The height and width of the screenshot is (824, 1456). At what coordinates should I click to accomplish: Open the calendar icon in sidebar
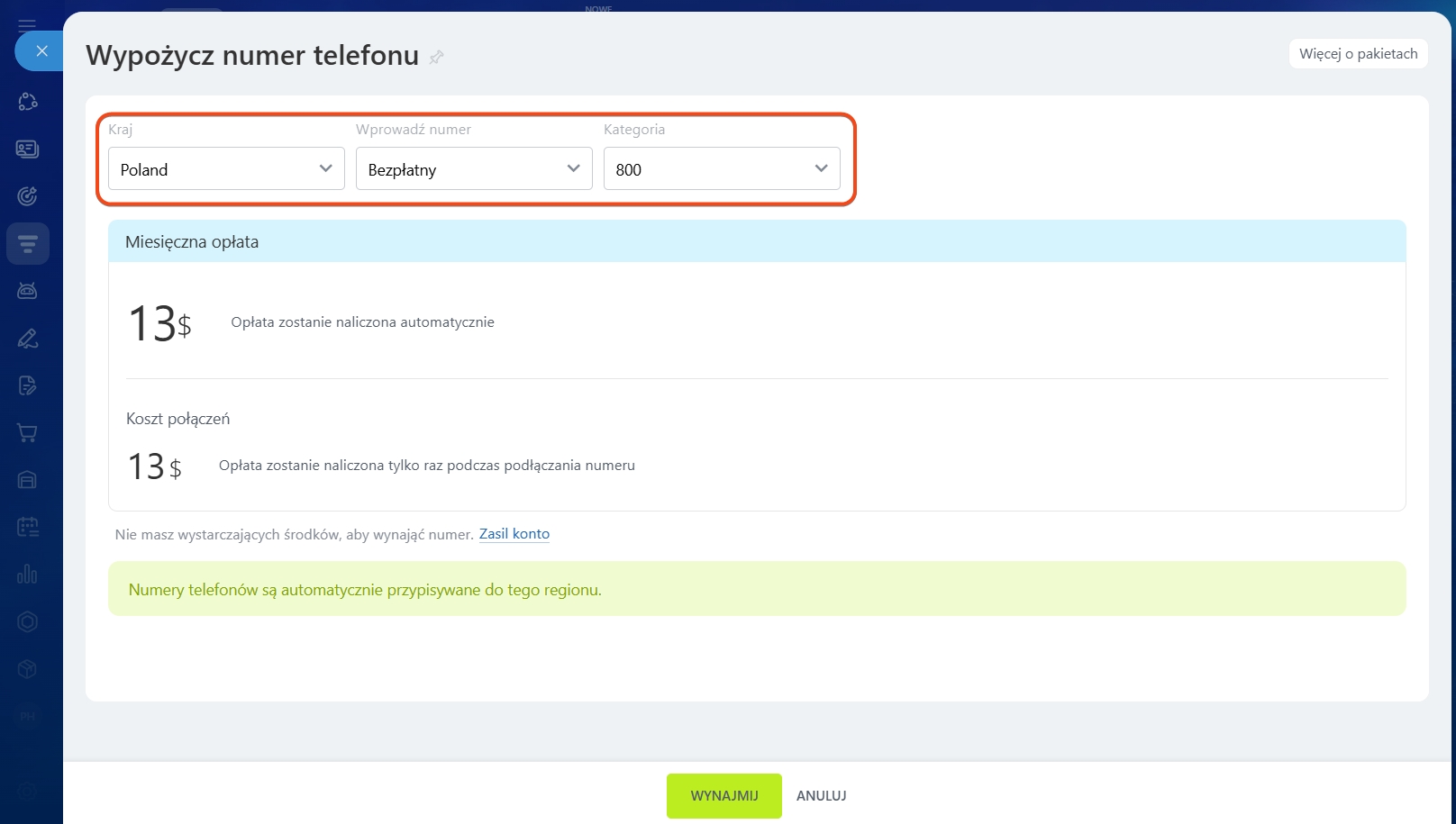tap(28, 527)
